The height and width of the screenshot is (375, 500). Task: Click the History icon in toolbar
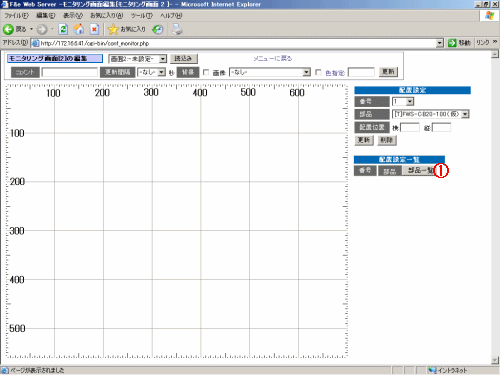(x=158, y=29)
